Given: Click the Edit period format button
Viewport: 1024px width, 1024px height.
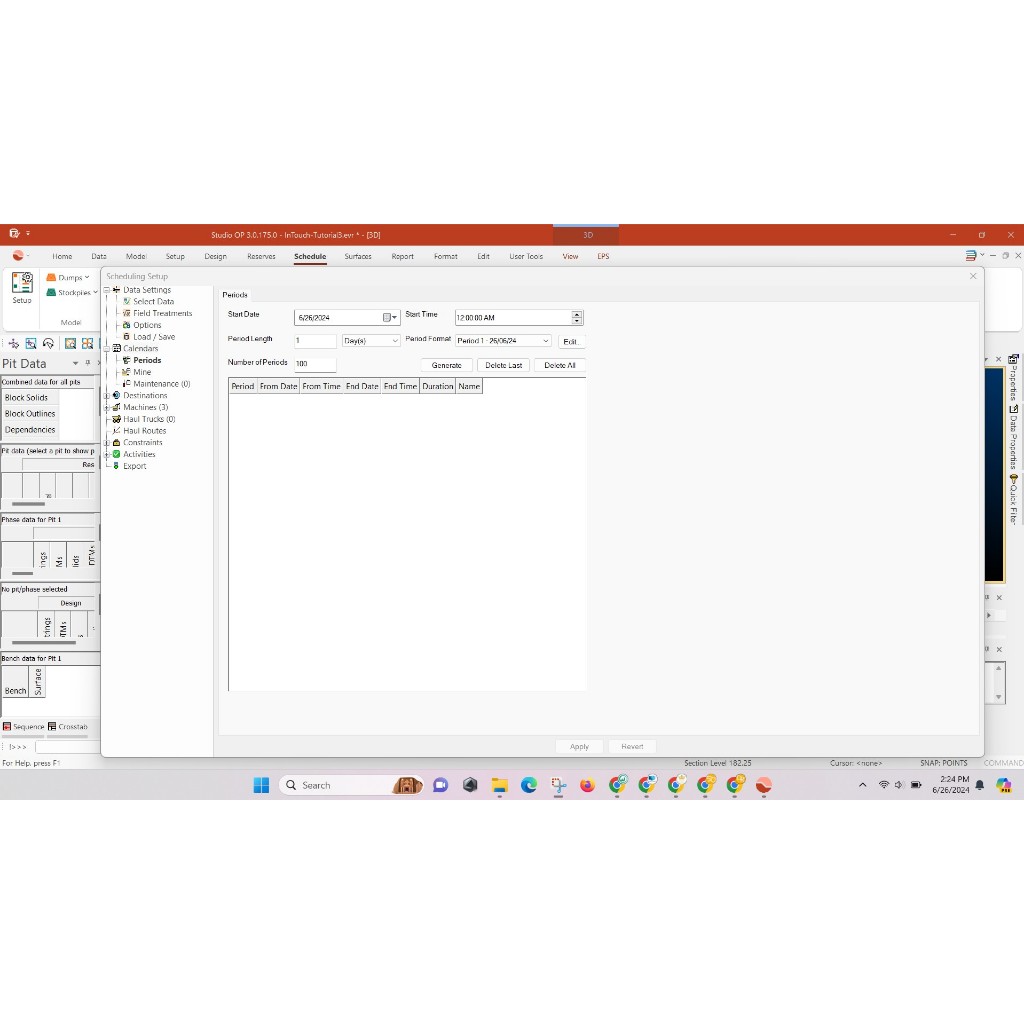Looking at the screenshot, I should click(x=571, y=342).
